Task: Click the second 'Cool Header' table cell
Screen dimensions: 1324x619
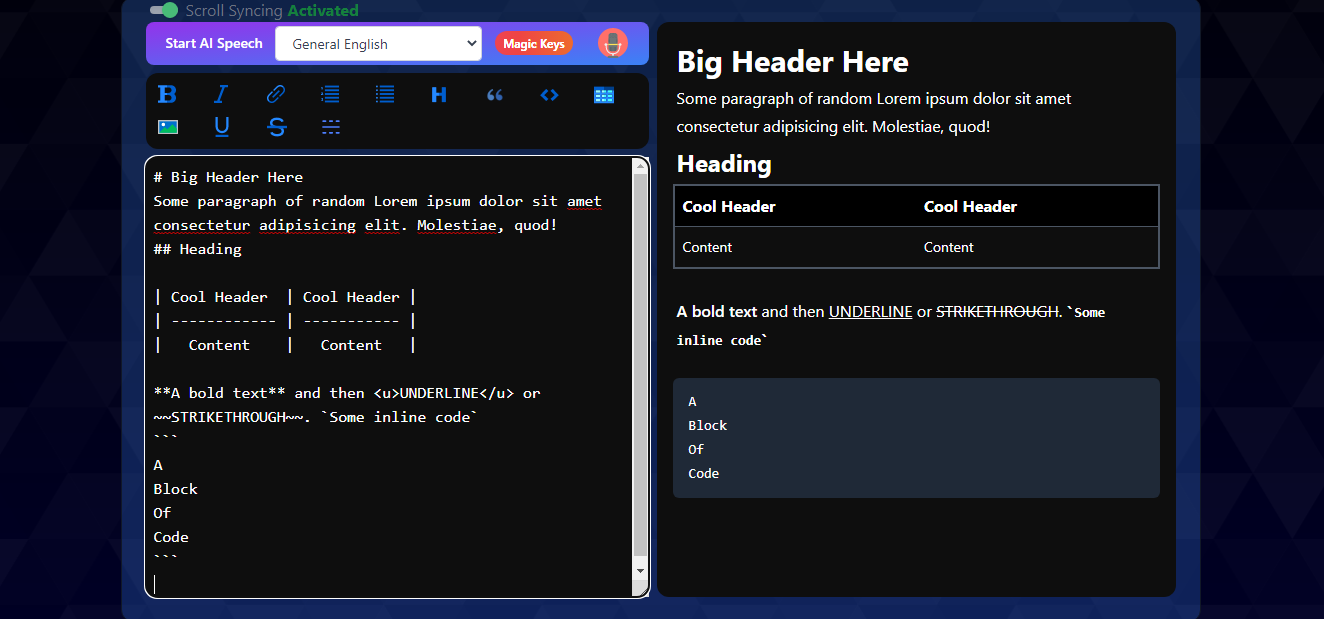Action: coord(1037,206)
